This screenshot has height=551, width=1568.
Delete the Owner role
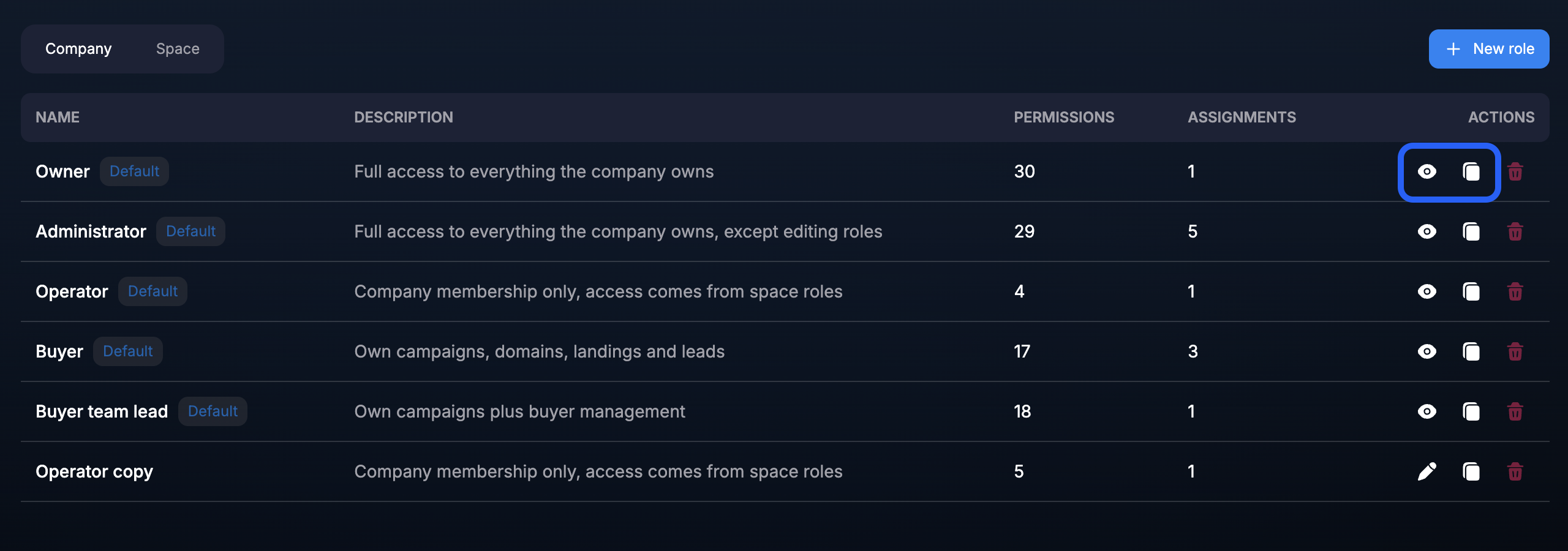(x=1515, y=171)
